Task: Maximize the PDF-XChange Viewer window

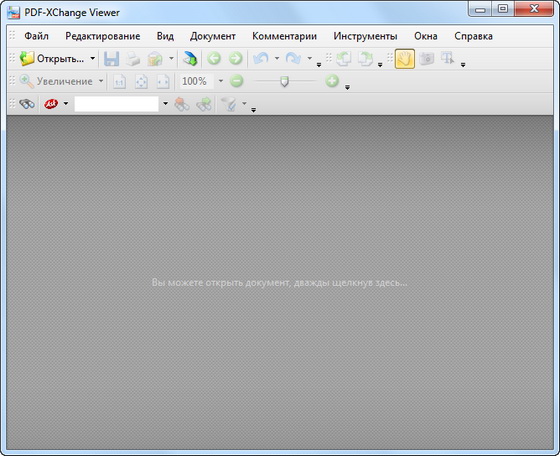Action: [x=503, y=9]
